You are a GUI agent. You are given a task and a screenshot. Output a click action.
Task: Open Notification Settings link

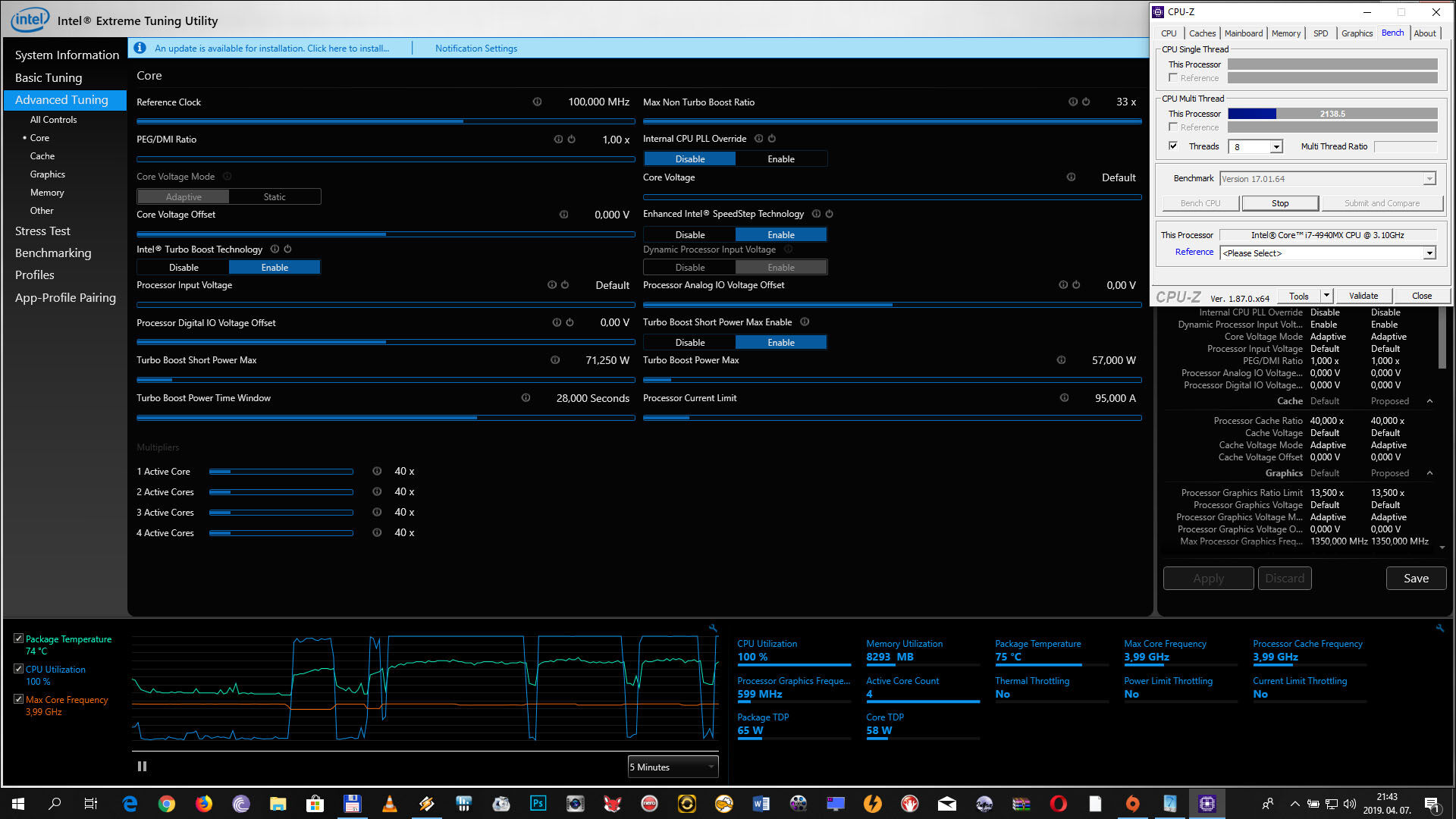coord(476,49)
